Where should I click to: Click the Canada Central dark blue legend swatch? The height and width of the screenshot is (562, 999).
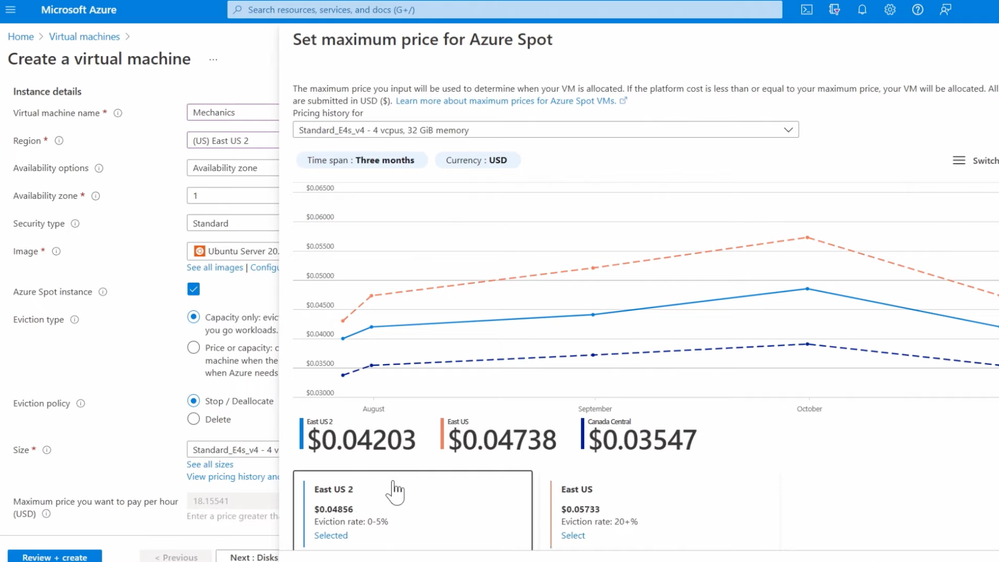[x=582, y=434]
